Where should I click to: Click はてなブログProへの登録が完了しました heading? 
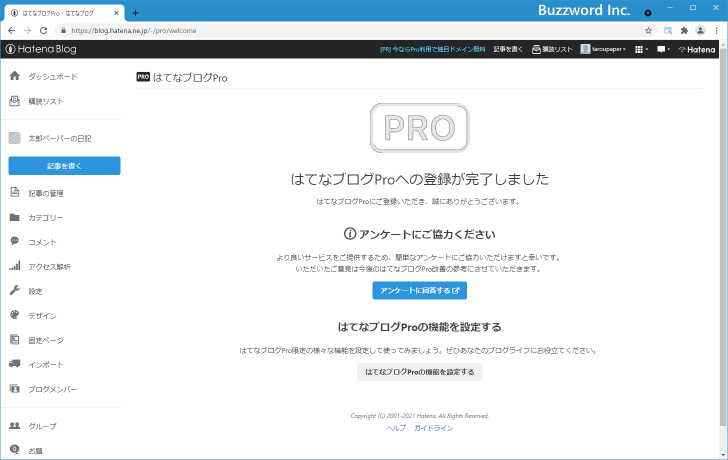pyautogui.click(x=420, y=179)
